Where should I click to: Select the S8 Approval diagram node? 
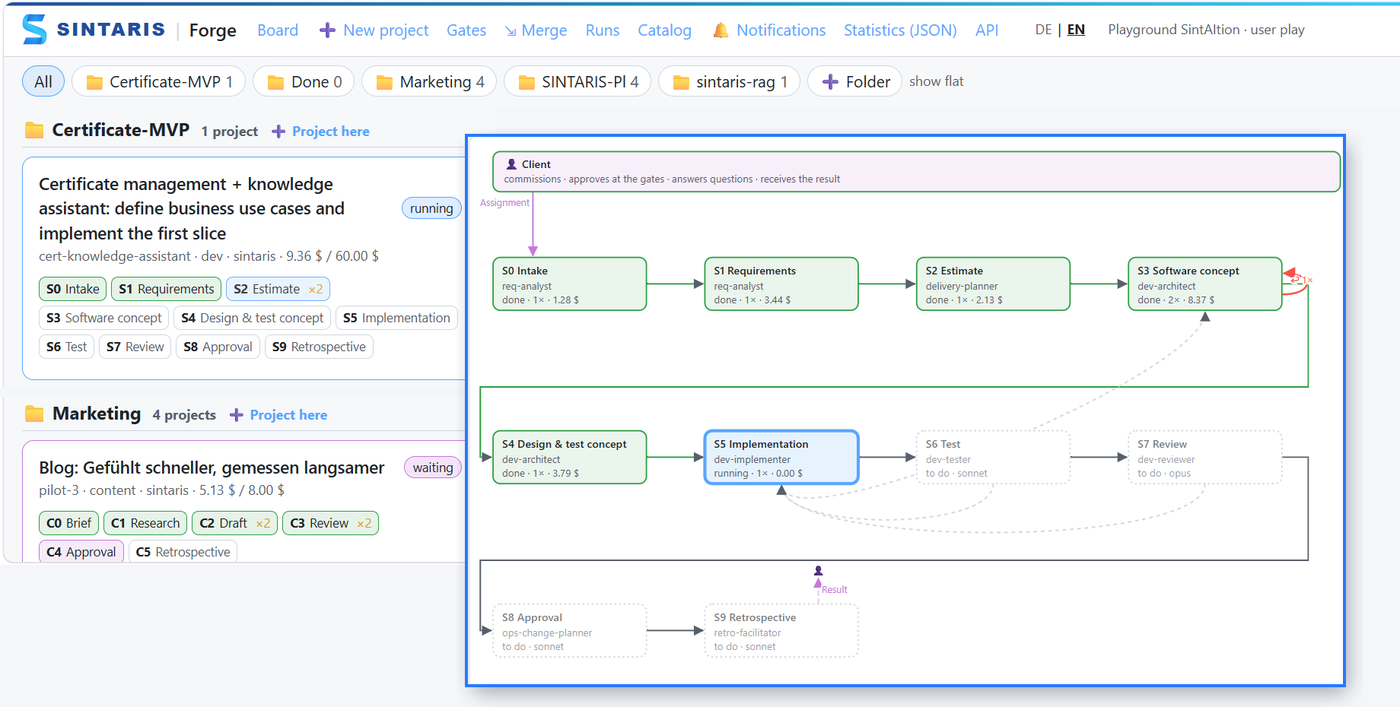(569, 631)
